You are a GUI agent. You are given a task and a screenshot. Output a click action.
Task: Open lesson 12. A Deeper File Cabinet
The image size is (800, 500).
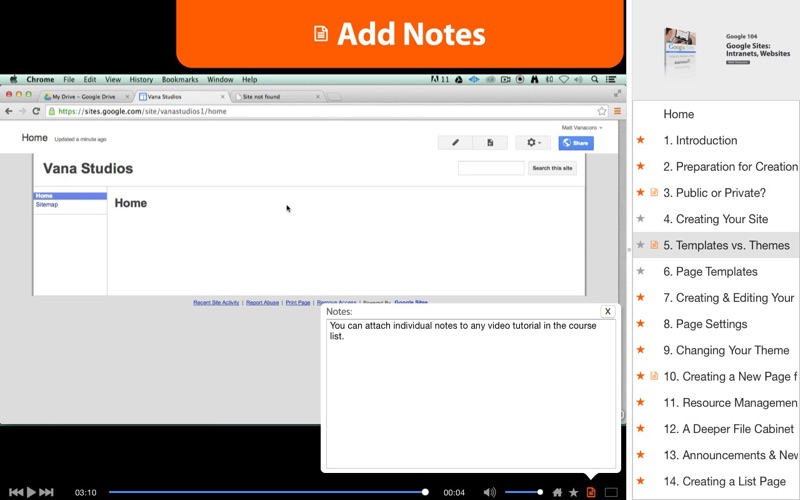tap(729, 429)
